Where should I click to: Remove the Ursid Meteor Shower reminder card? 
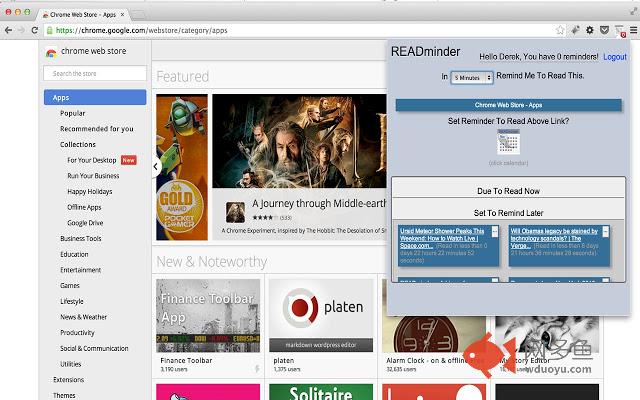click(x=495, y=231)
